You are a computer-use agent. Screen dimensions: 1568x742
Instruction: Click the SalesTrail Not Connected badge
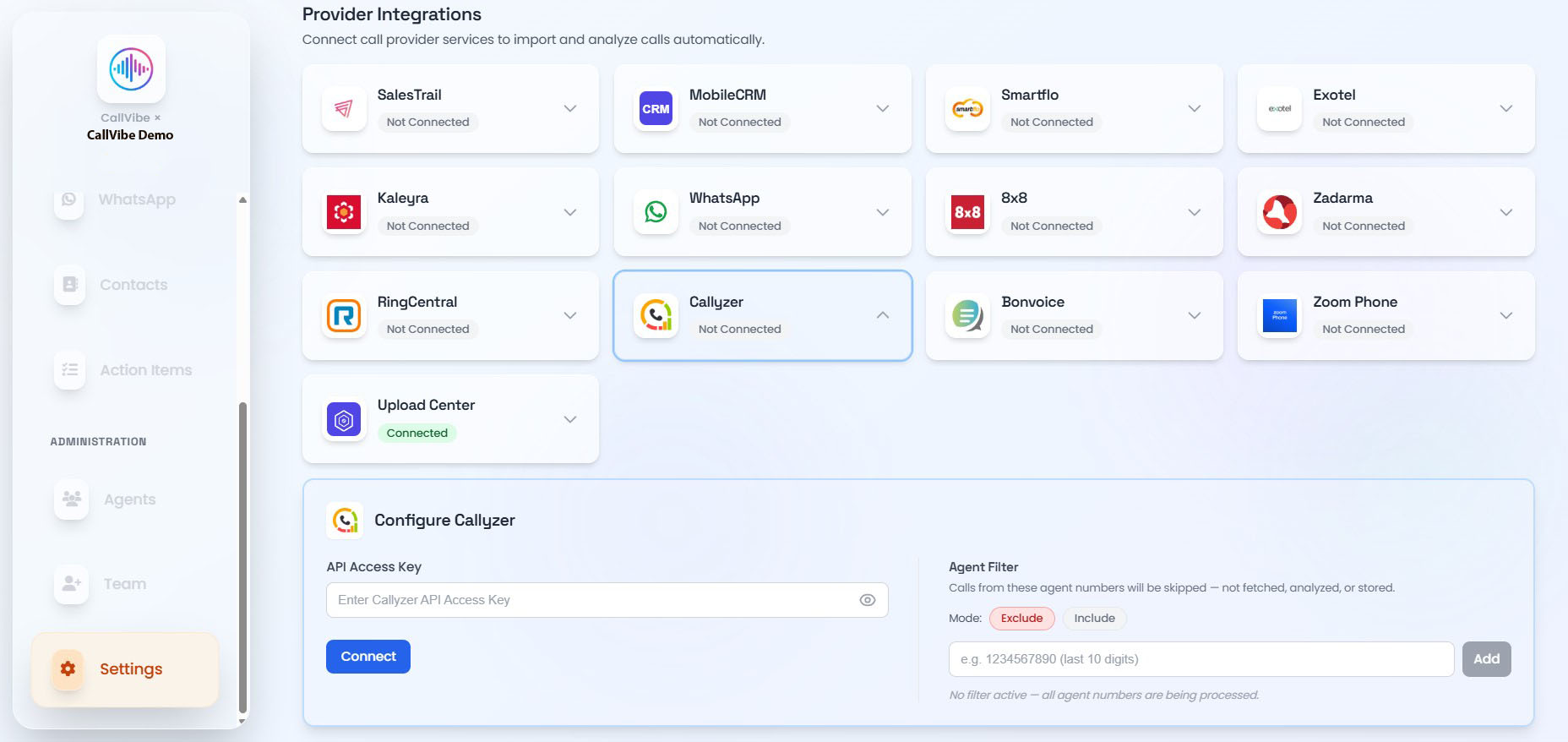428,123
